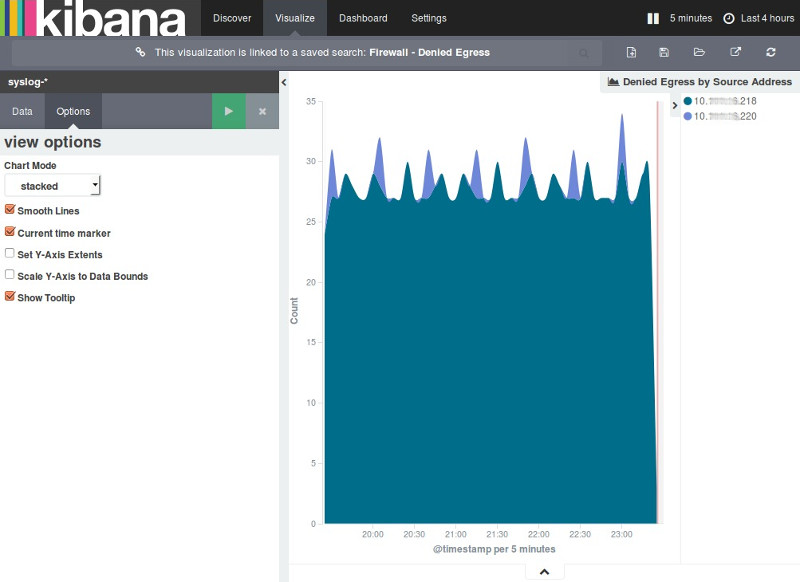Uncheck the Smooth Lines checkbox

[x=10, y=210]
